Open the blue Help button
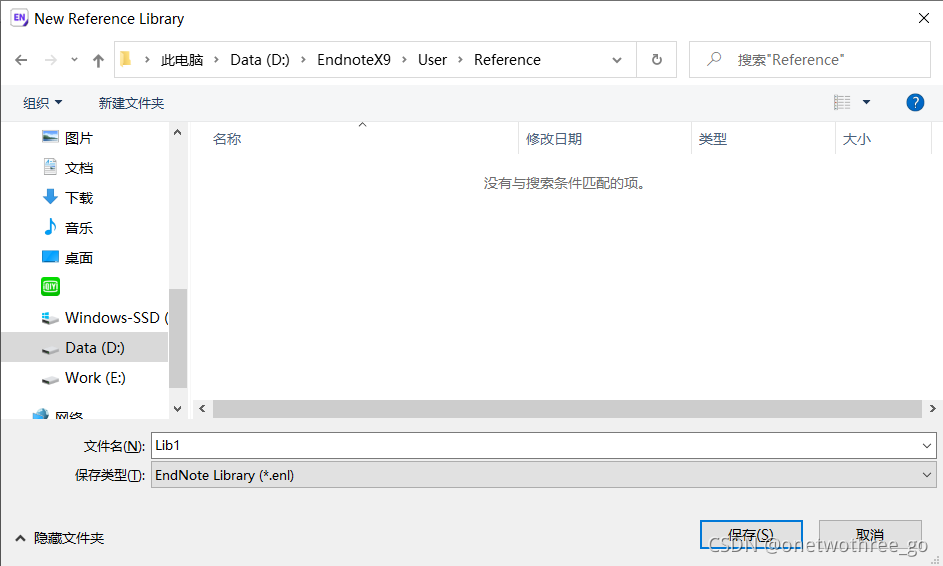 915,103
